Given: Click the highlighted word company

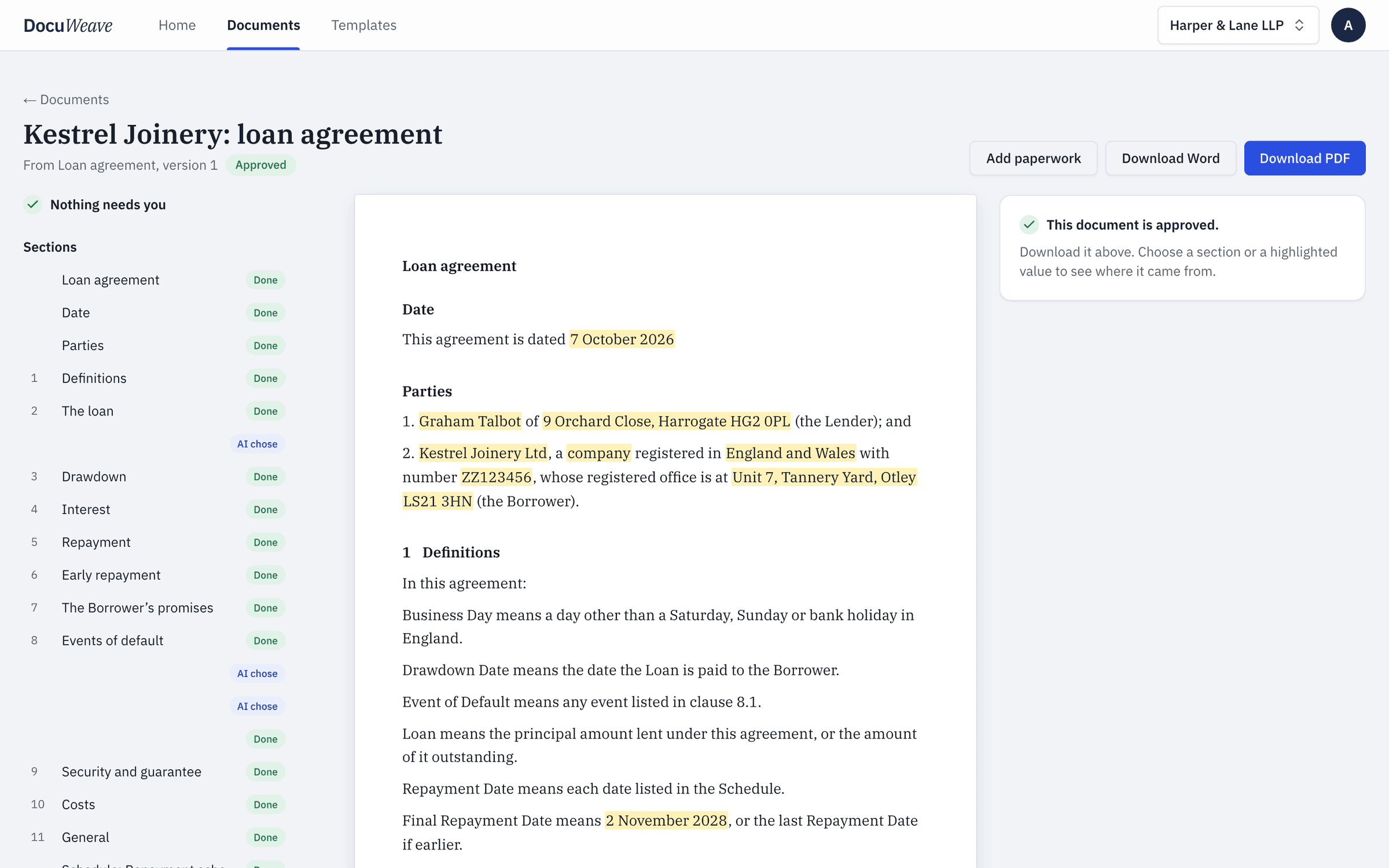Looking at the screenshot, I should pos(599,454).
